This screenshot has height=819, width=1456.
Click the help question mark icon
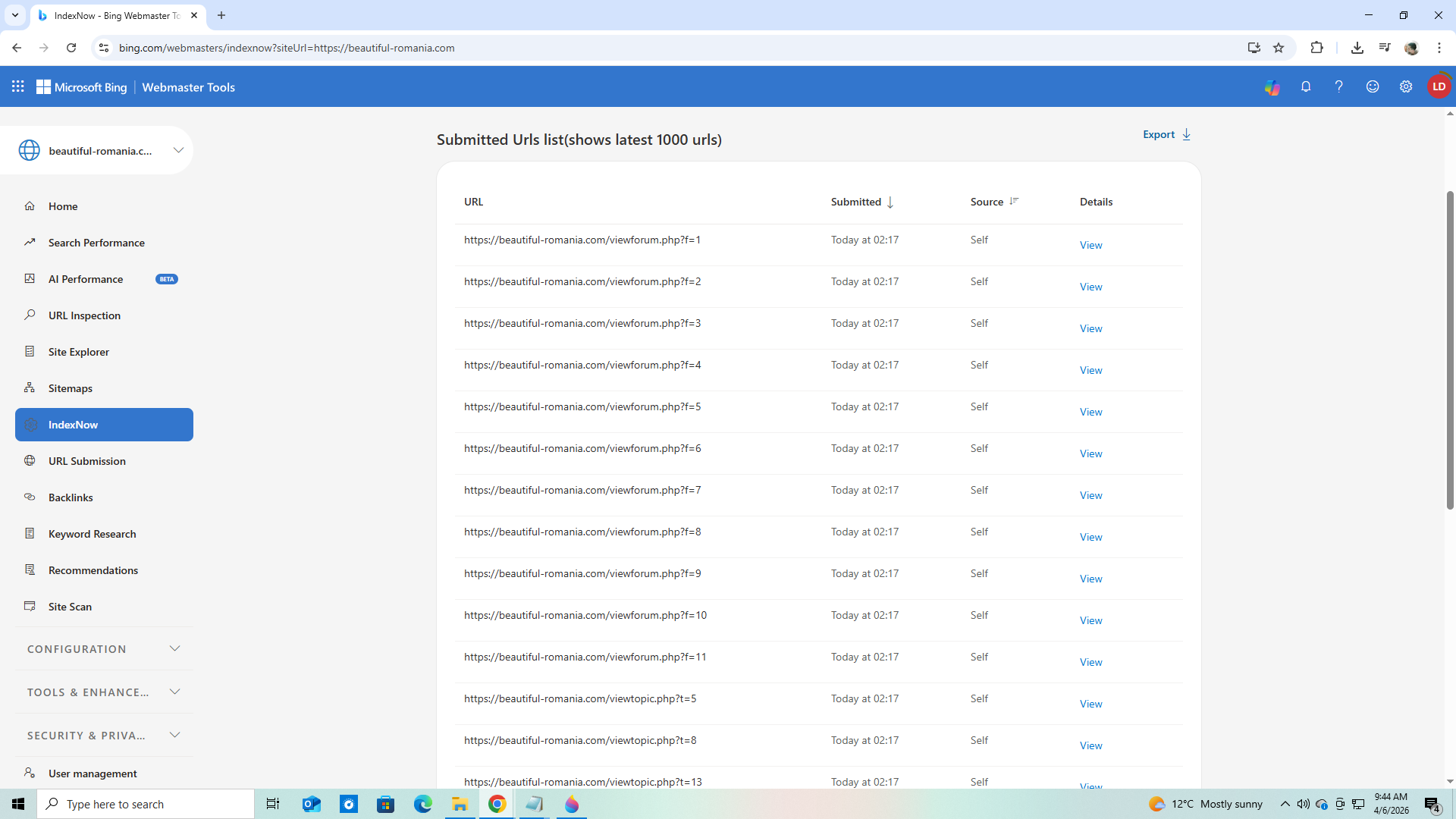(1338, 87)
